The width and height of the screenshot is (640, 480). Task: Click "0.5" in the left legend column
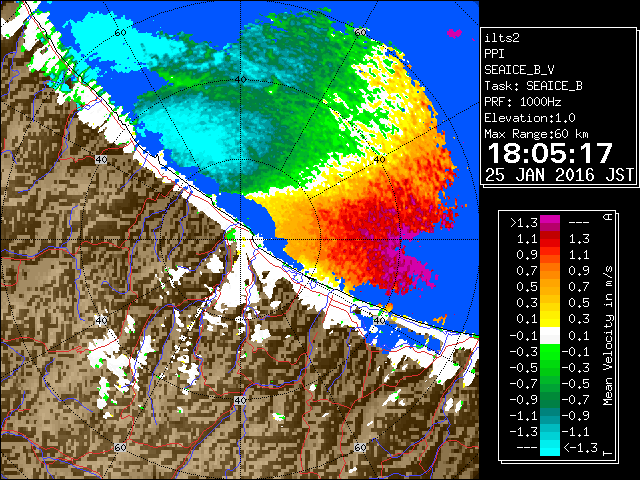[527, 287]
